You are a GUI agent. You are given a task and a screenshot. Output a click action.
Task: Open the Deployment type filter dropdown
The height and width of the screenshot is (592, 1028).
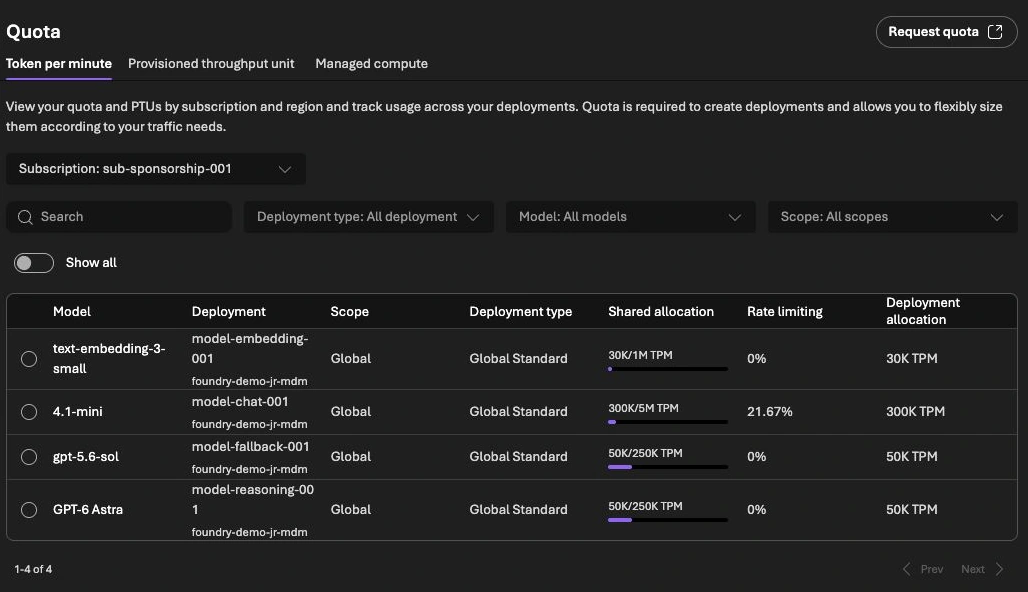click(368, 217)
